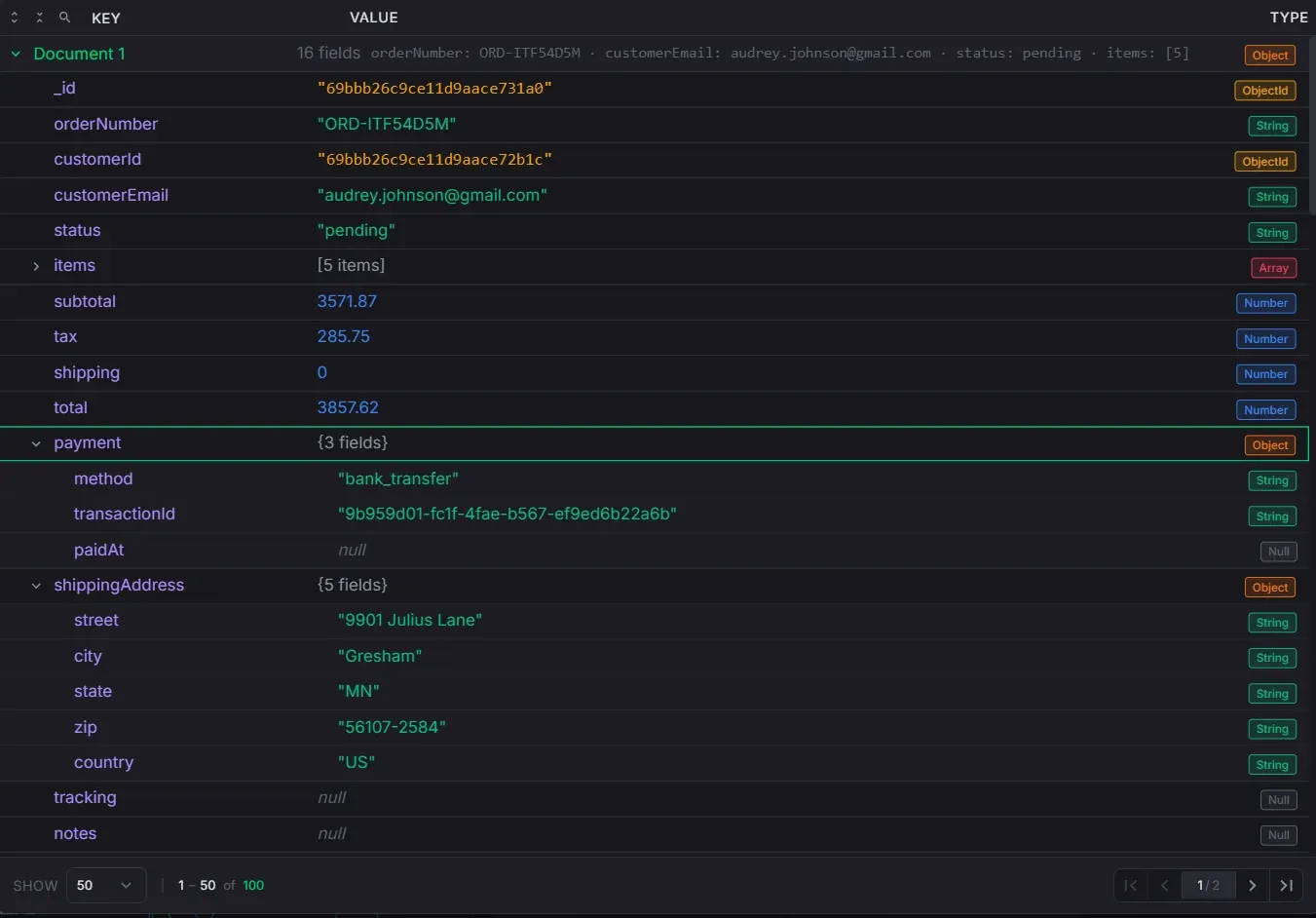Collapse Document 1
This screenshot has width=1316, height=918.
point(16,55)
